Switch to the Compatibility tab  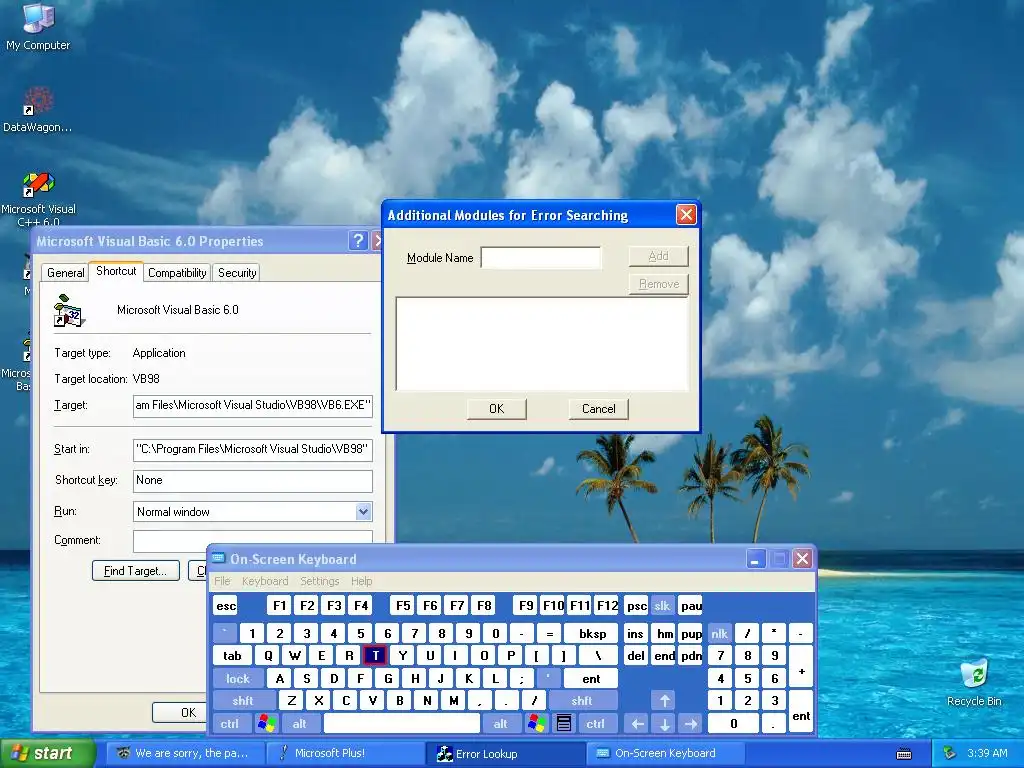177,273
